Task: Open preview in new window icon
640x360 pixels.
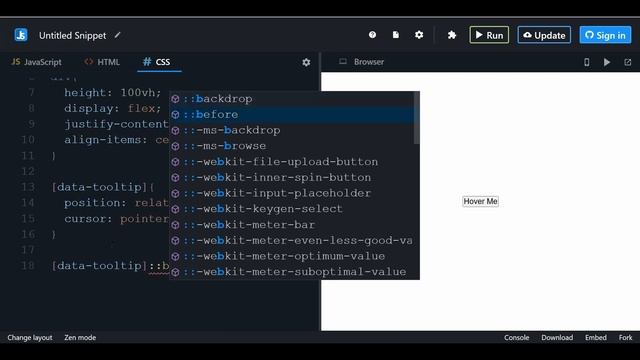Action: [x=628, y=62]
